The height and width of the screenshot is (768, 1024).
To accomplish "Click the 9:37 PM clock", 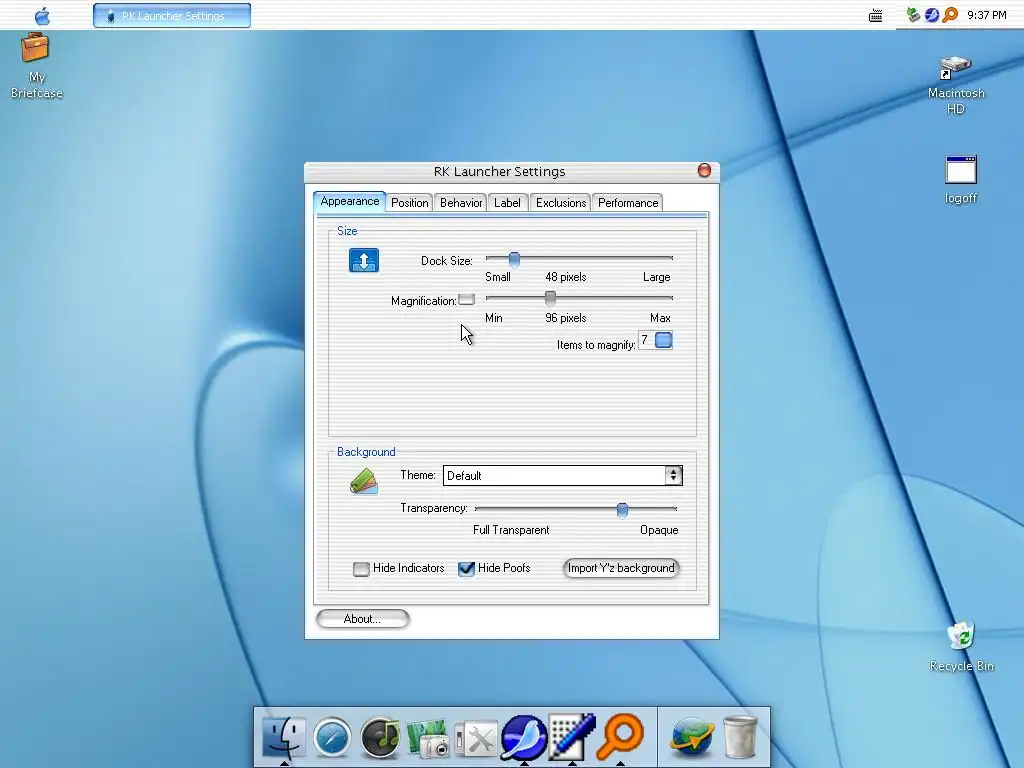I will point(987,15).
